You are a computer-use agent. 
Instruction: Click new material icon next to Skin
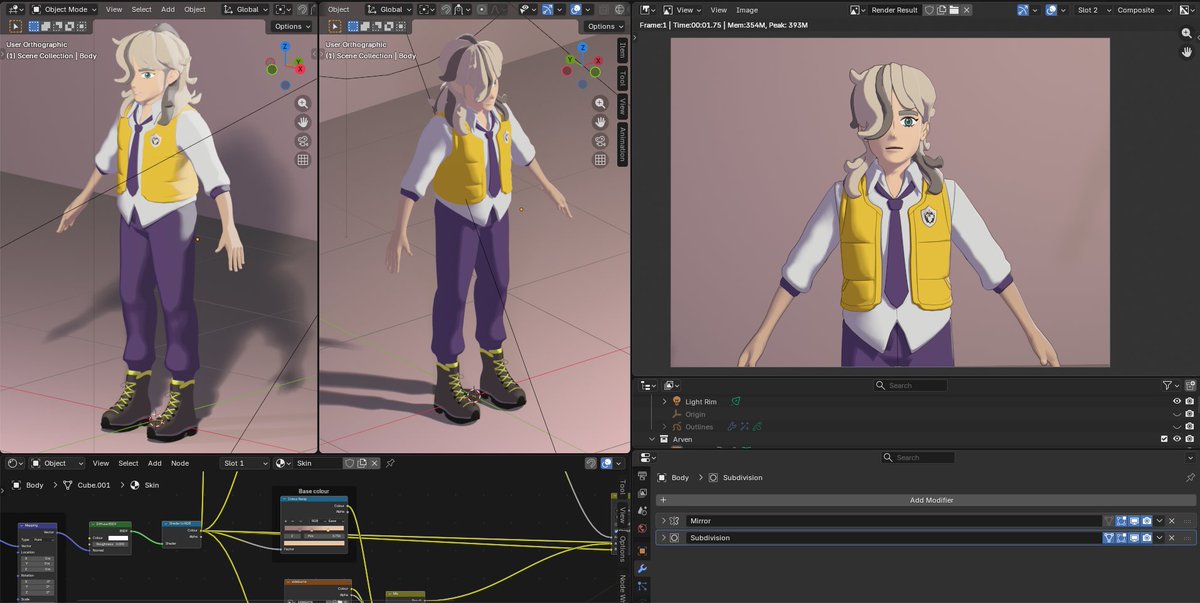click(x=362, y=463)
